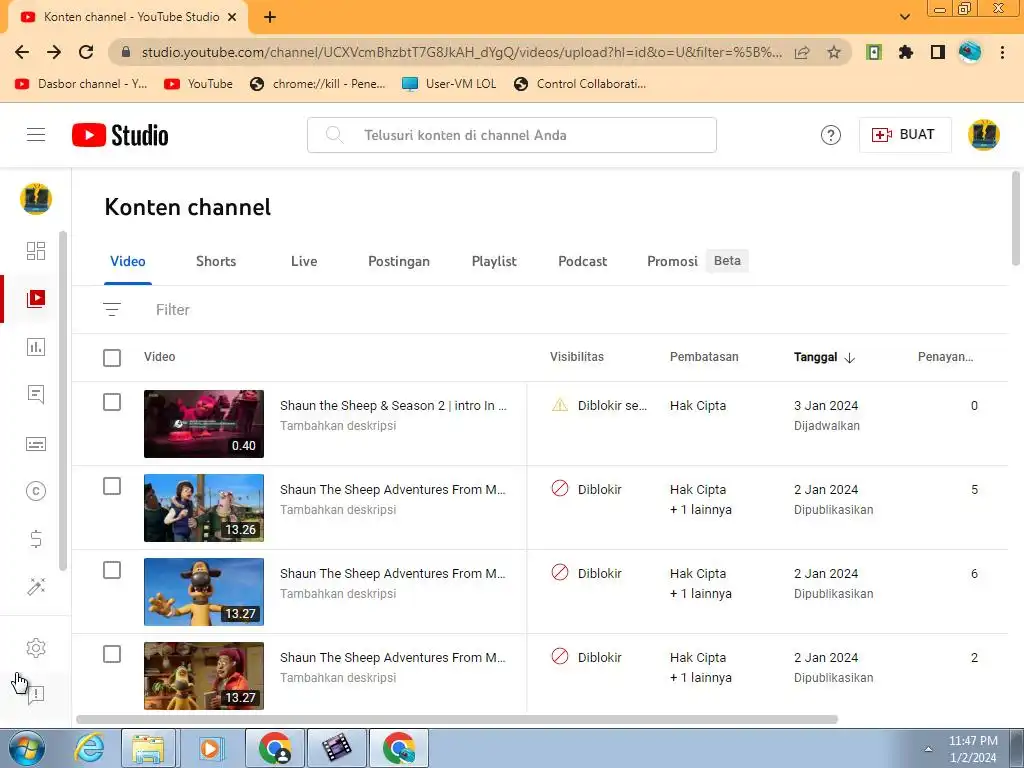Open Settings gear in sidebar

(36, 647)
